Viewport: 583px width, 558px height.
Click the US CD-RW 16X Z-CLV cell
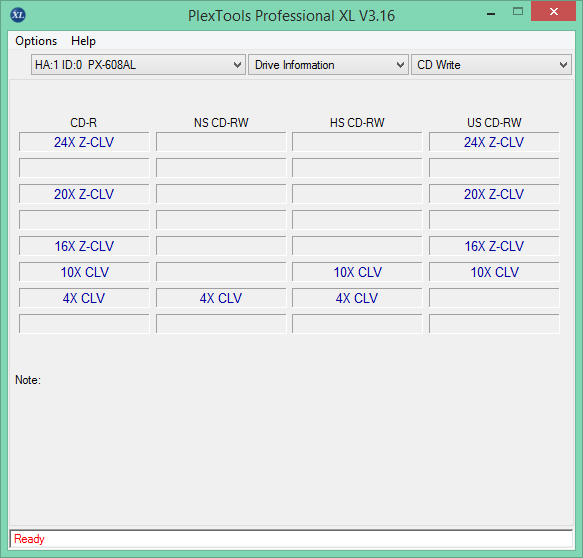pos(494,246)
